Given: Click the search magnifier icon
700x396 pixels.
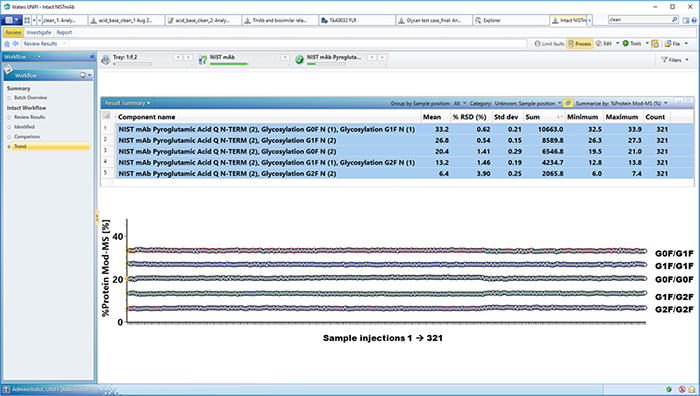Looking at the screenshot, I should 675,20.
